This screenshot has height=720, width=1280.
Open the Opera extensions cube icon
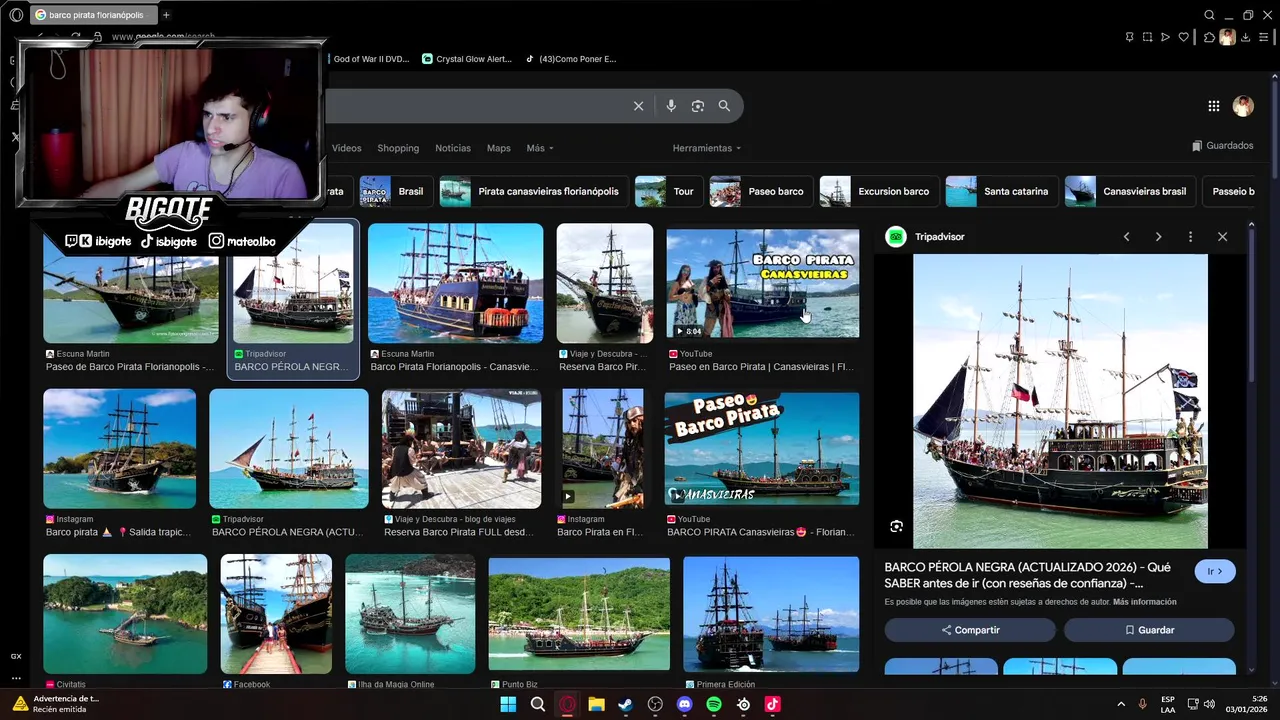[x=1209, y=37]
